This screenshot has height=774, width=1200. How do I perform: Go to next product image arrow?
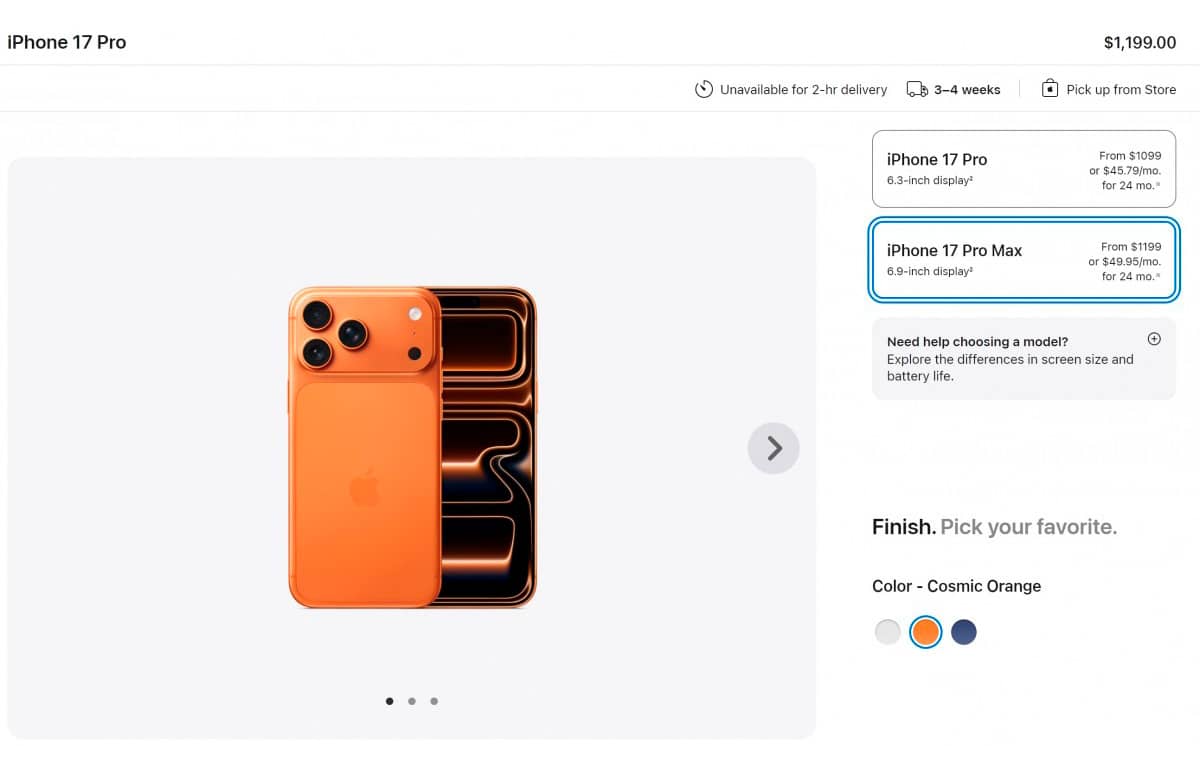click(773, 448)
